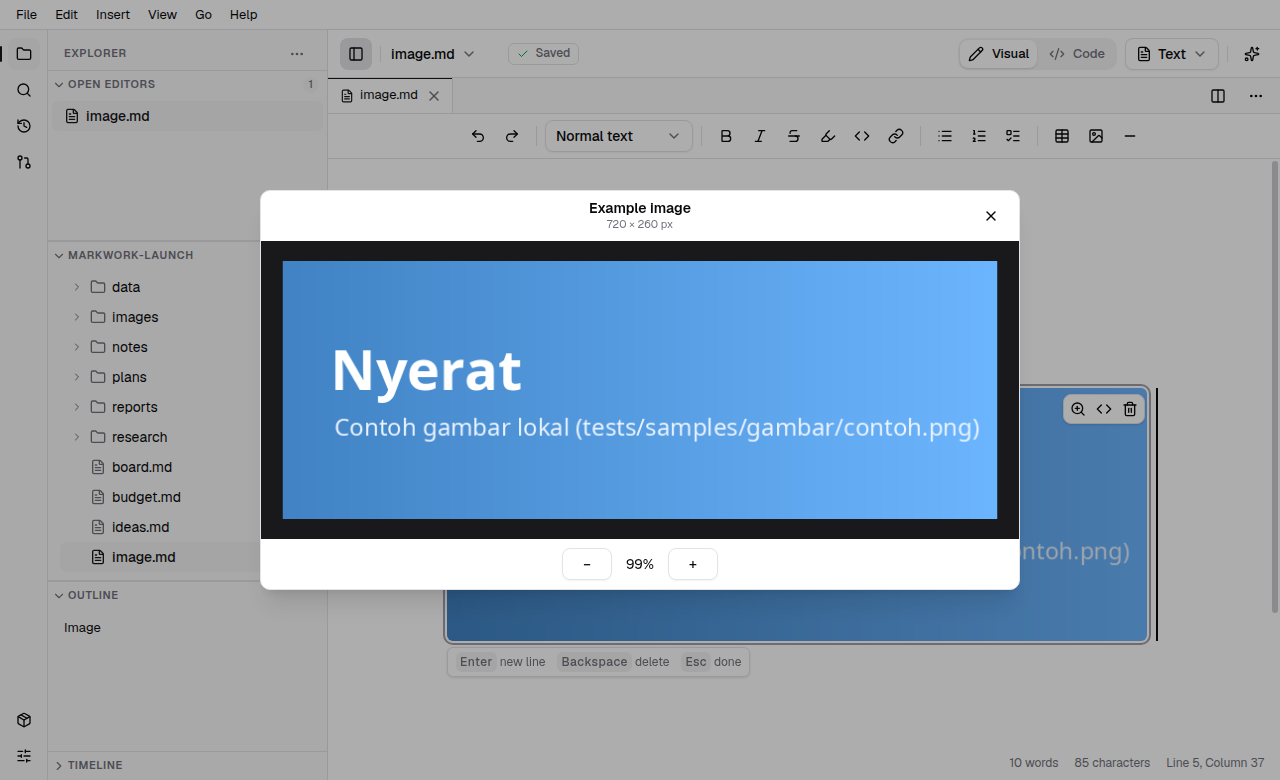Screen dimensions: 1280x780
Task: Click the Redo arrow in the toolbar
Action: coord(512,136)
